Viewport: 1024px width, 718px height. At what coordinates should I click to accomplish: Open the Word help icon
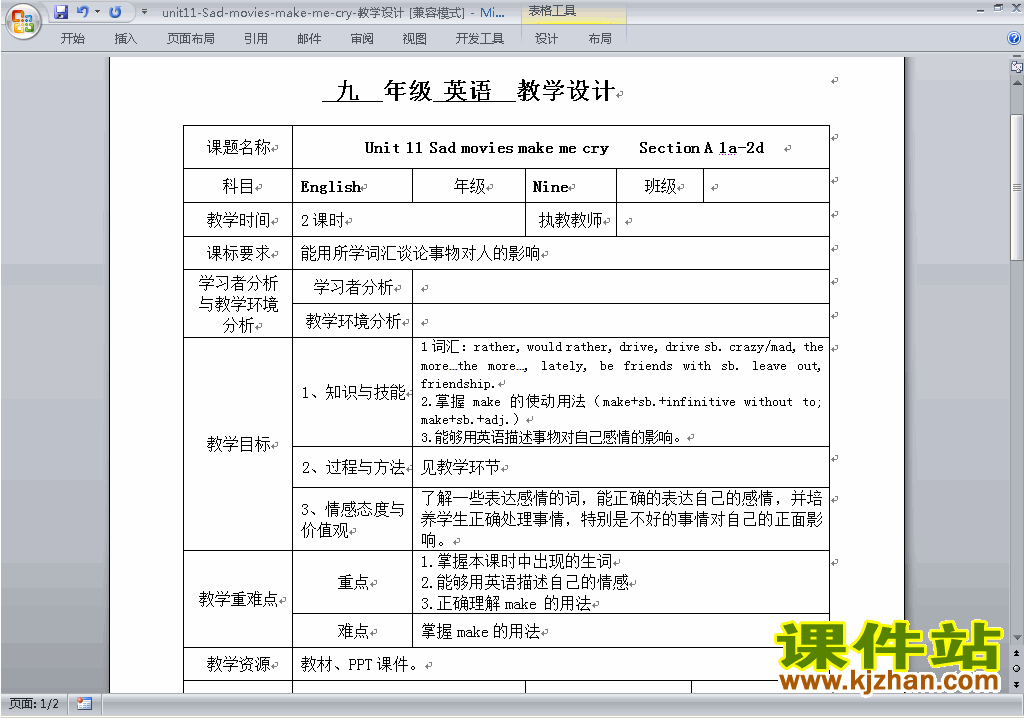click(1014, 39)
